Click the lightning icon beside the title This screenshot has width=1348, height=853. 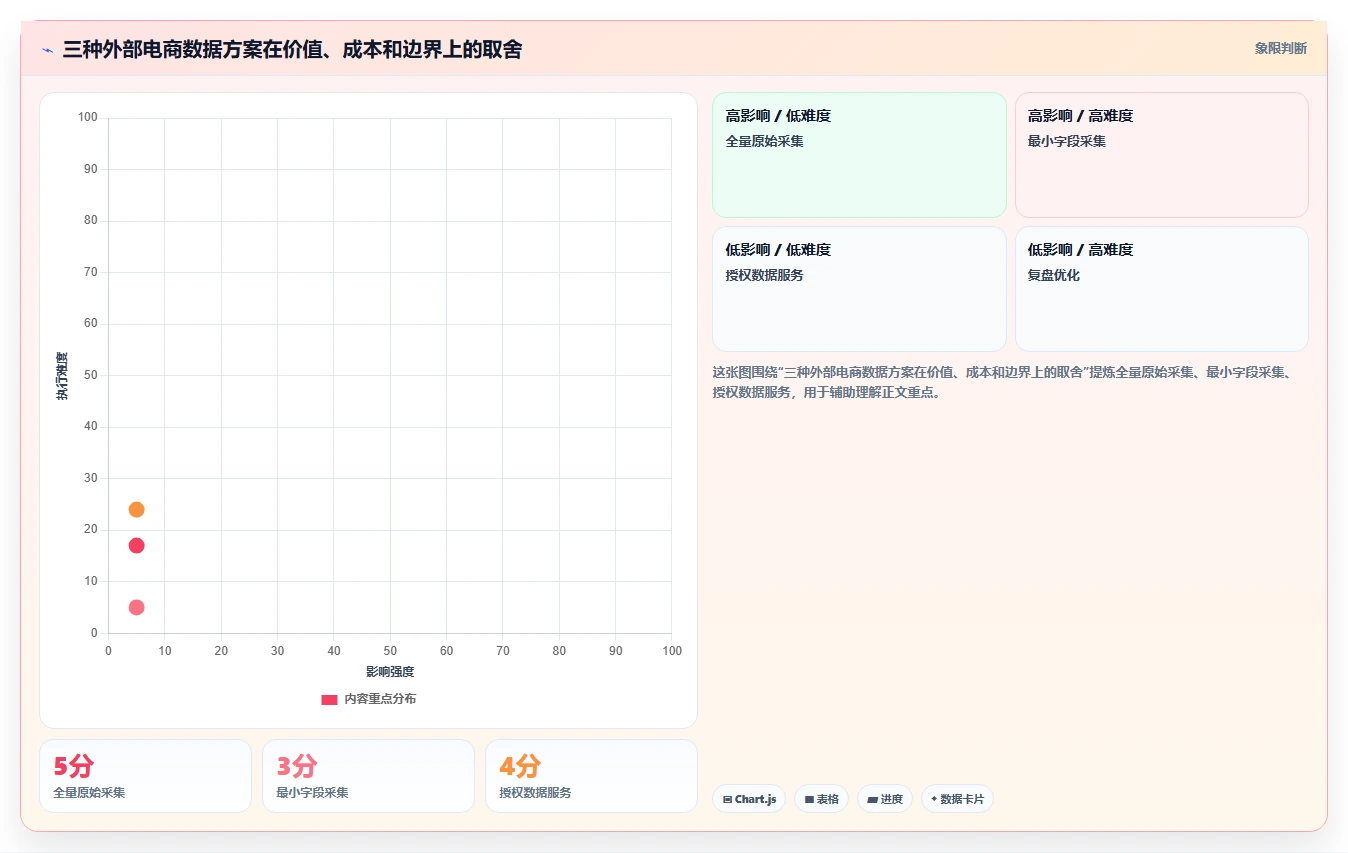click(x=47, y=50)
